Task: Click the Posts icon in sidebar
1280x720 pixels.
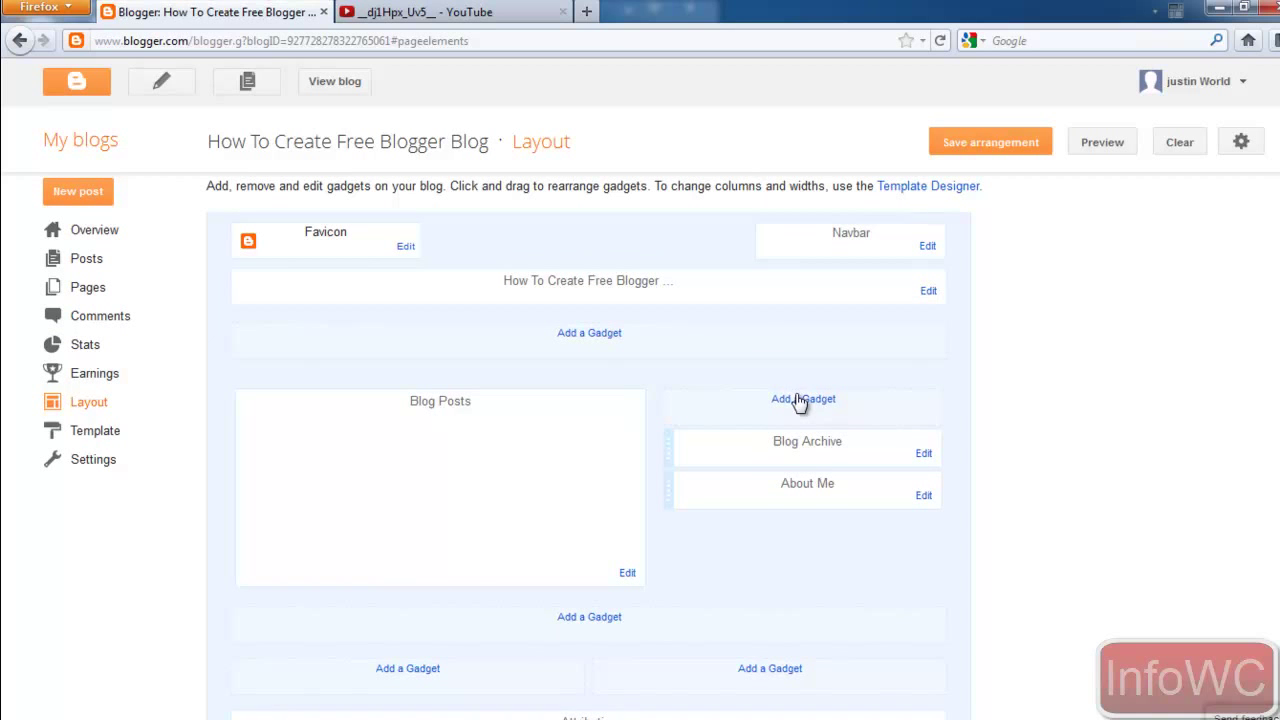Action: [x=53, y=258]
